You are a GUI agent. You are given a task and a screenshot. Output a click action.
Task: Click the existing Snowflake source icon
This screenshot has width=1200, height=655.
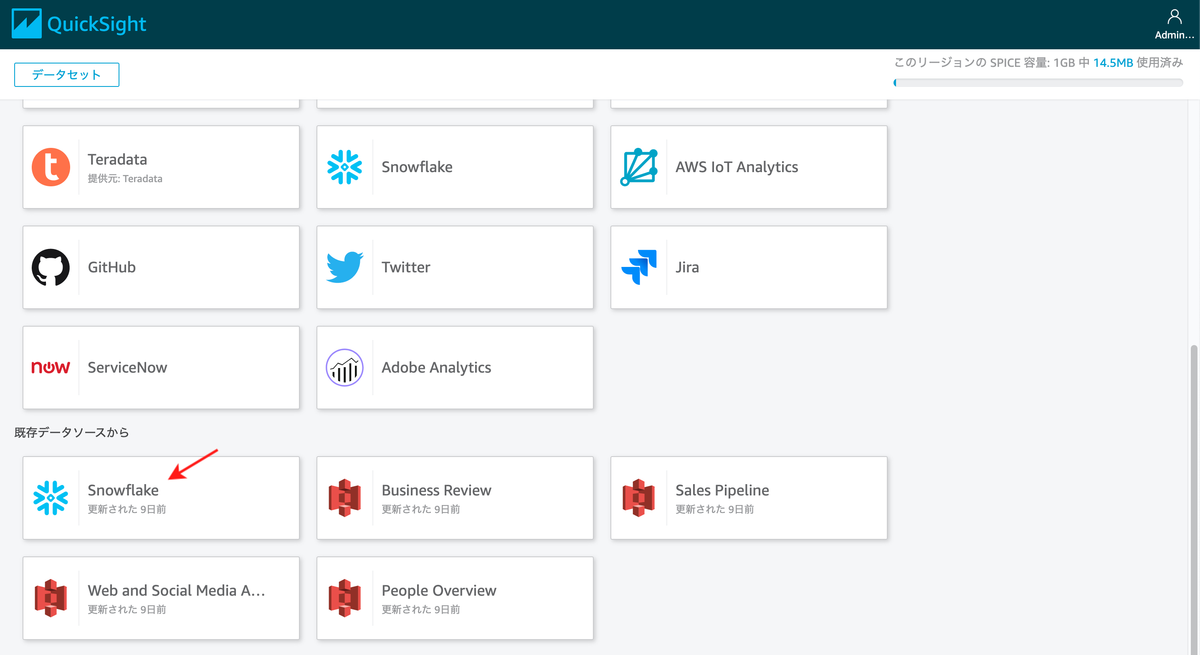[51, 498]
